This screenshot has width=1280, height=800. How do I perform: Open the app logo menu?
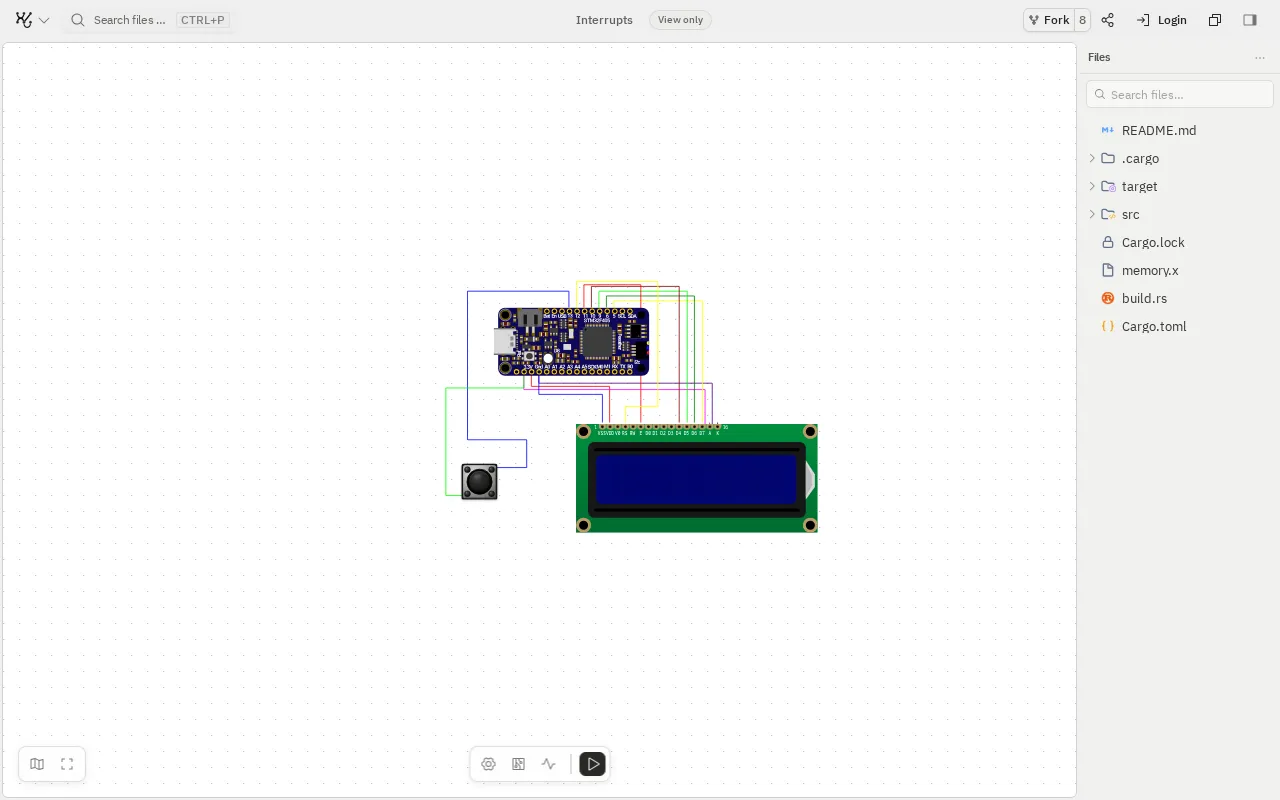point(32,20)
